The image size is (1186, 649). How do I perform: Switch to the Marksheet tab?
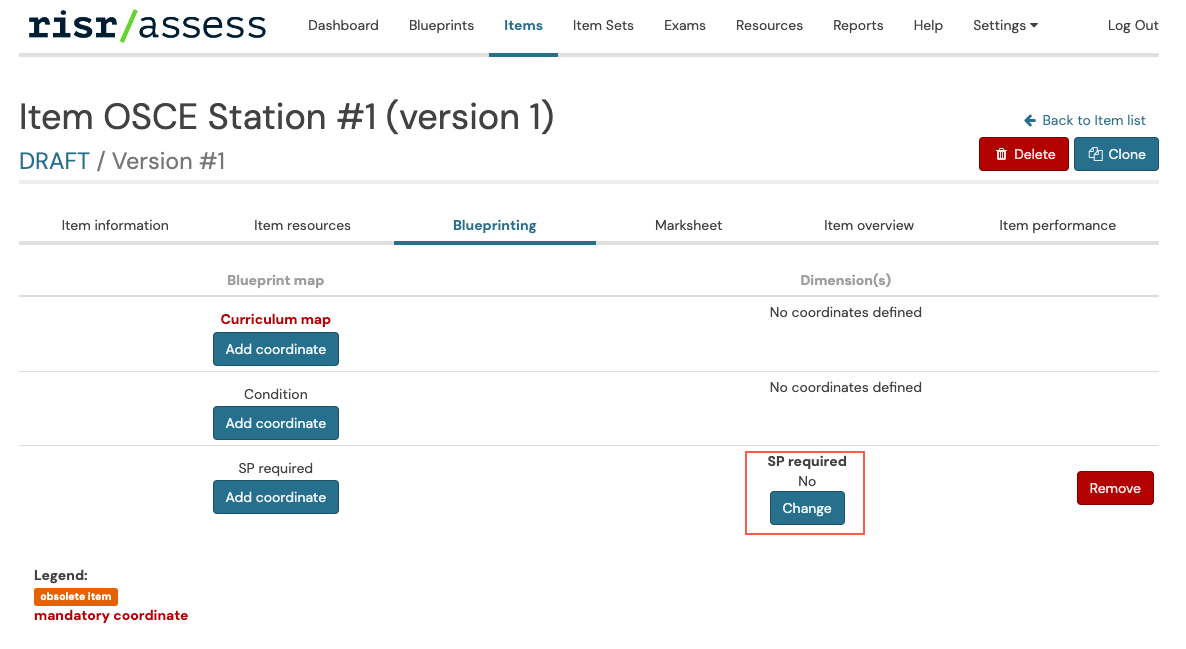688,225
